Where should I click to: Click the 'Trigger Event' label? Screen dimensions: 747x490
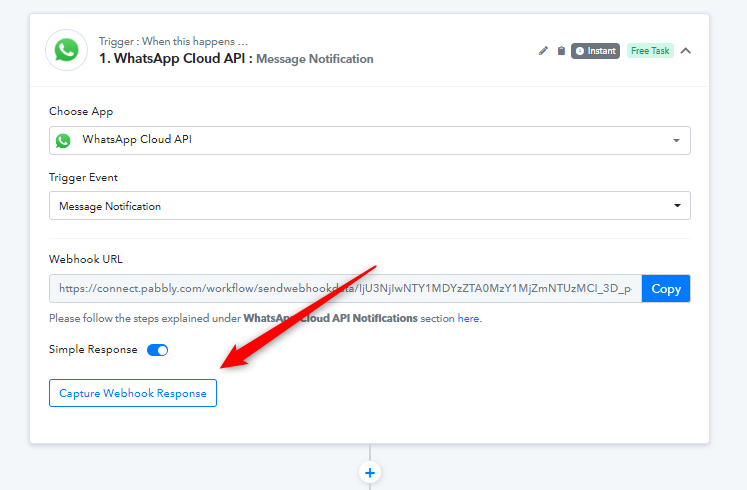pyautogui.click(x=83, y=178)
